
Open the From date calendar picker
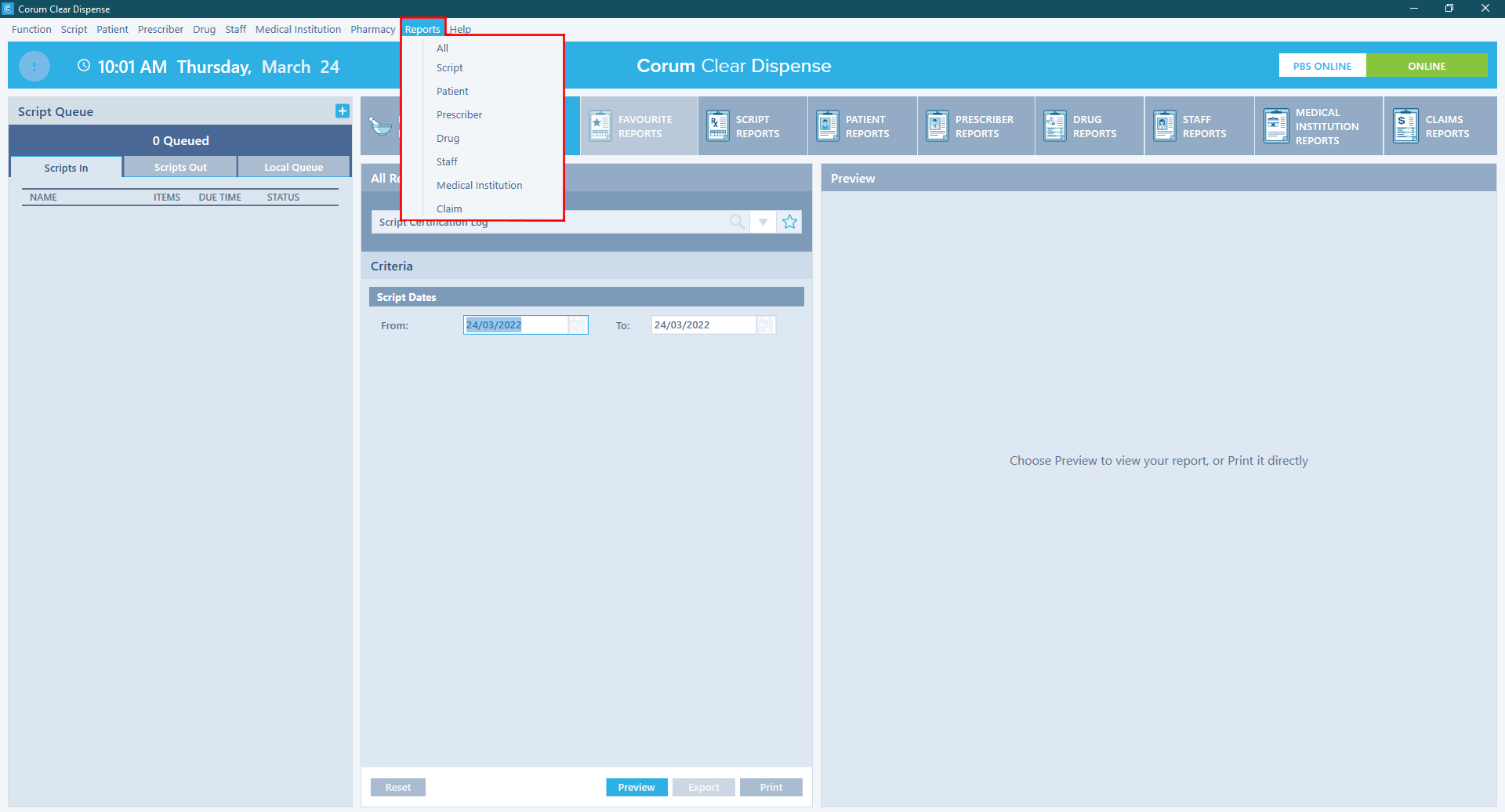coord(578,325)
